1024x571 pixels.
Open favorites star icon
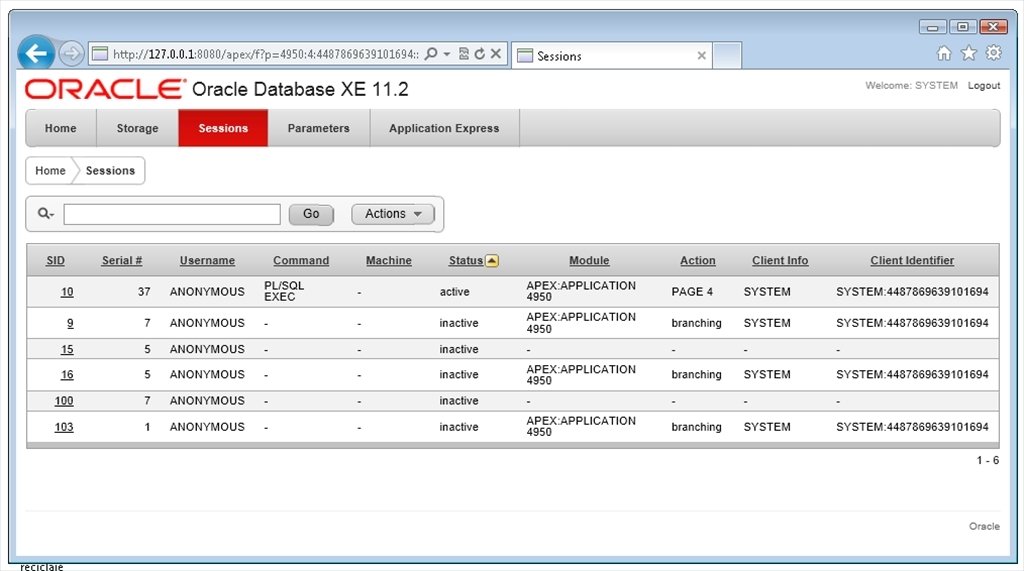(x=968, y=53)
